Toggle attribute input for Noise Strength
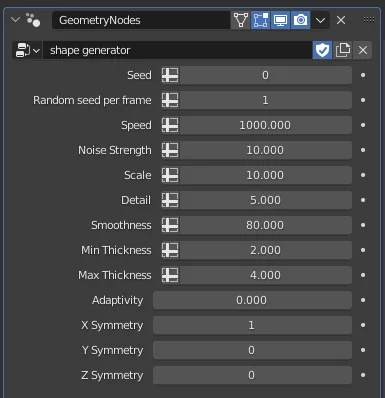Screen dimensions: 385x398 (x=170, y=150)
